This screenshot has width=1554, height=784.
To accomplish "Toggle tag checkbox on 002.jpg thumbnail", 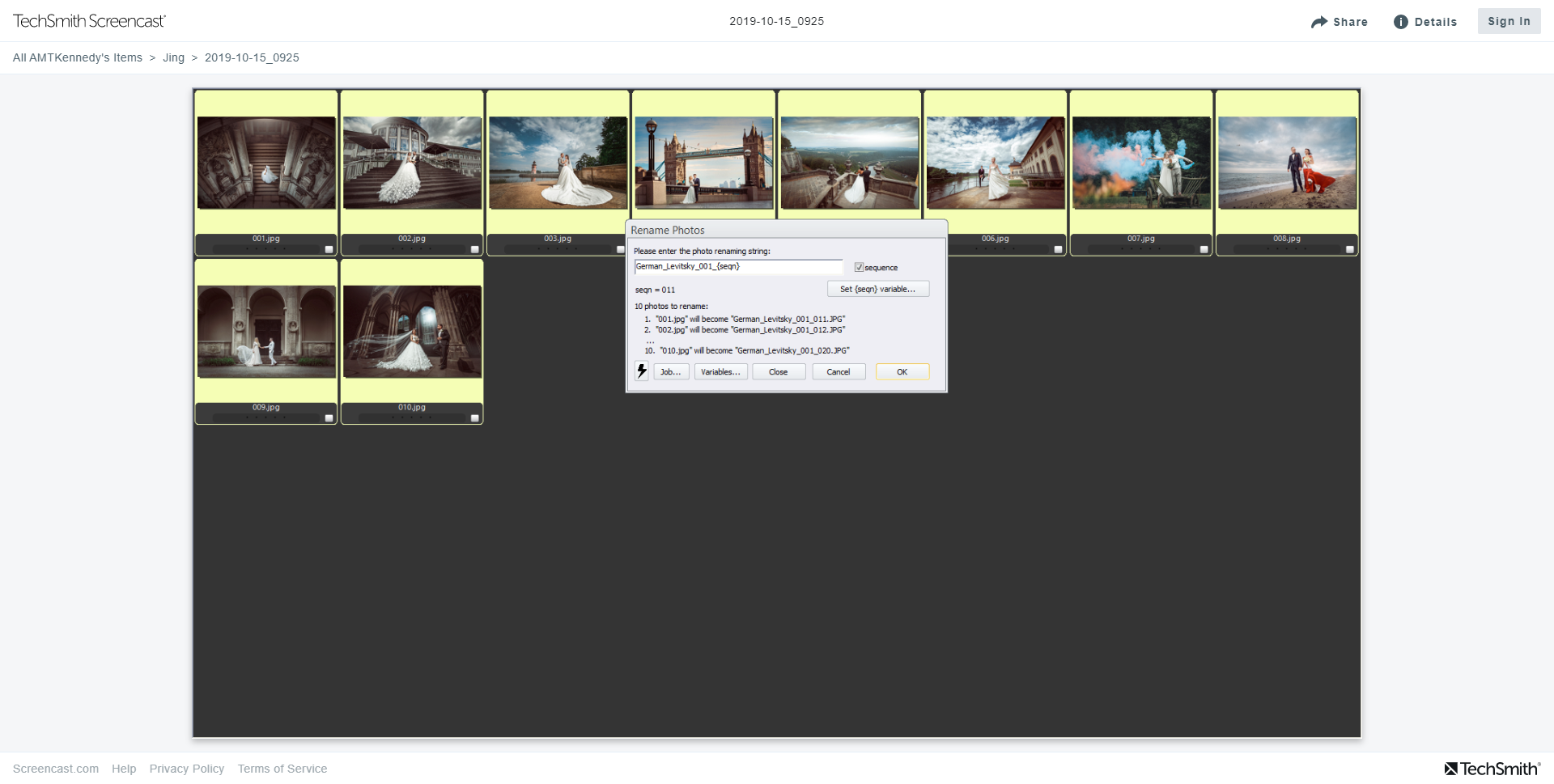I will point(474,249).
